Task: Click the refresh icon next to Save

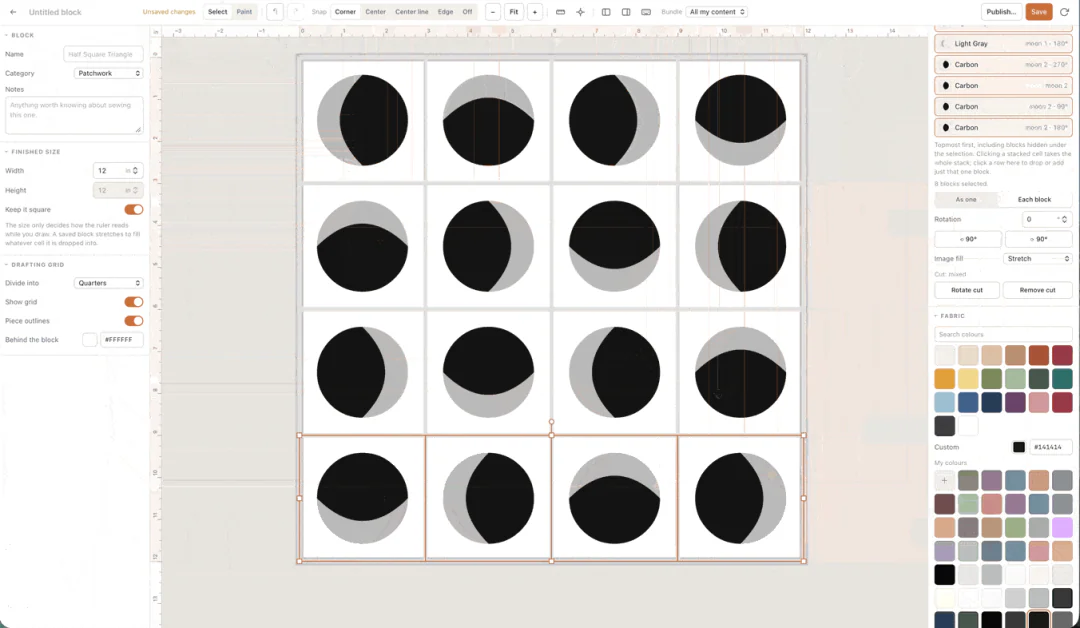Action: pos(1064,12)
